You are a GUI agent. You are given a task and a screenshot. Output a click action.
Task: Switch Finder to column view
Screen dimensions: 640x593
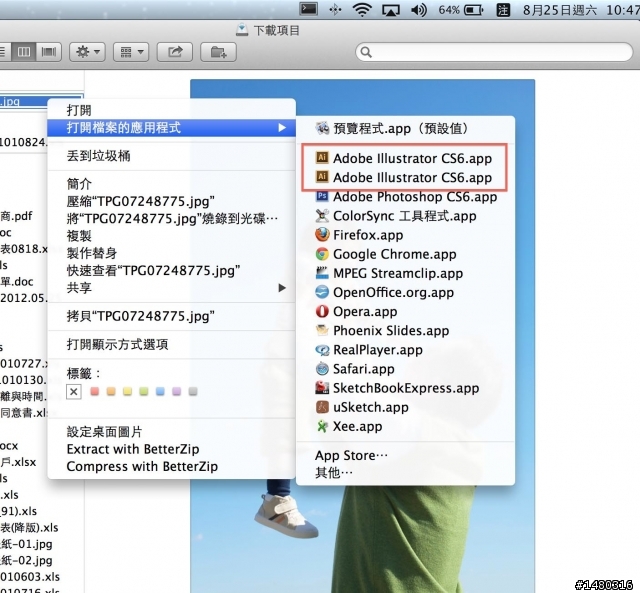pyautogui.click(x=24, y=52)
